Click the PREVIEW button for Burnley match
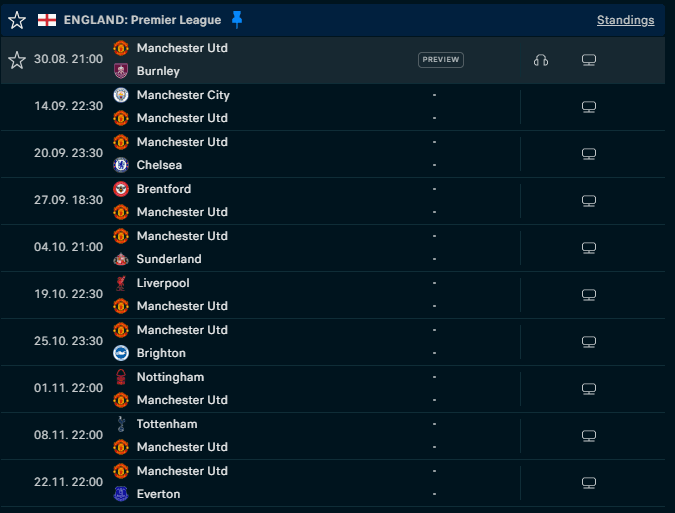675x513 pixels. [x=441, y=60]
